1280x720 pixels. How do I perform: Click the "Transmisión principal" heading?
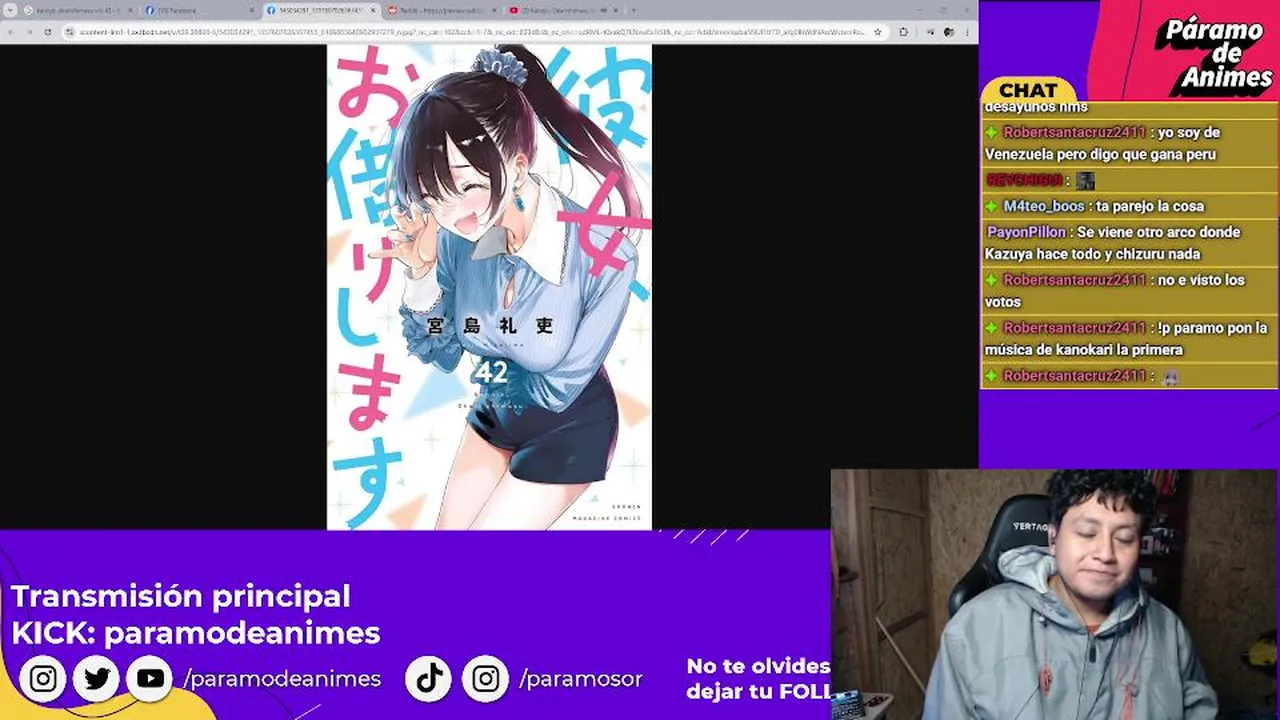click(x=181, y=596)
